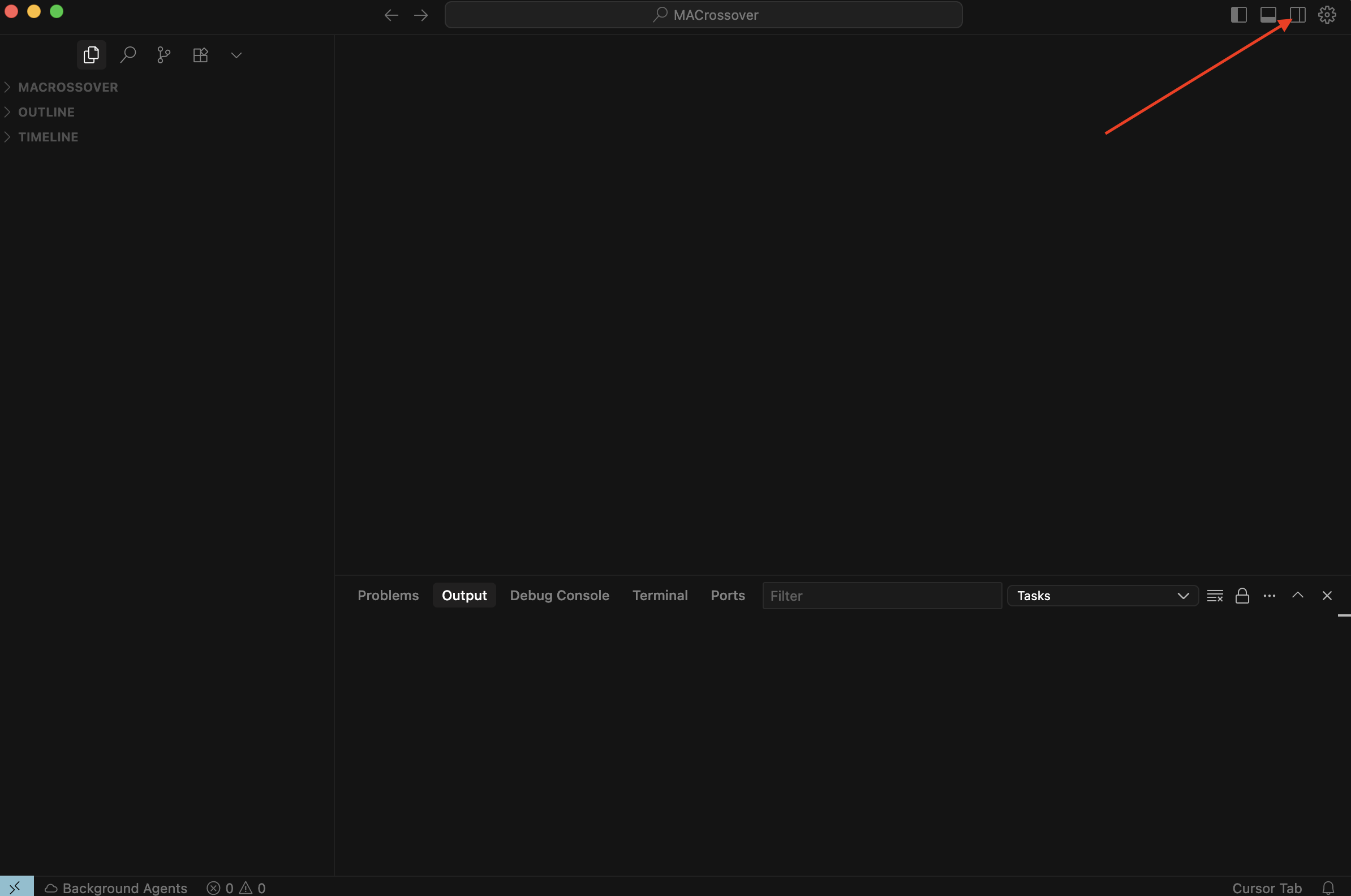1351x896 pixels.
Task: Click Background Agents in status bar
Action: click(116, 888)
